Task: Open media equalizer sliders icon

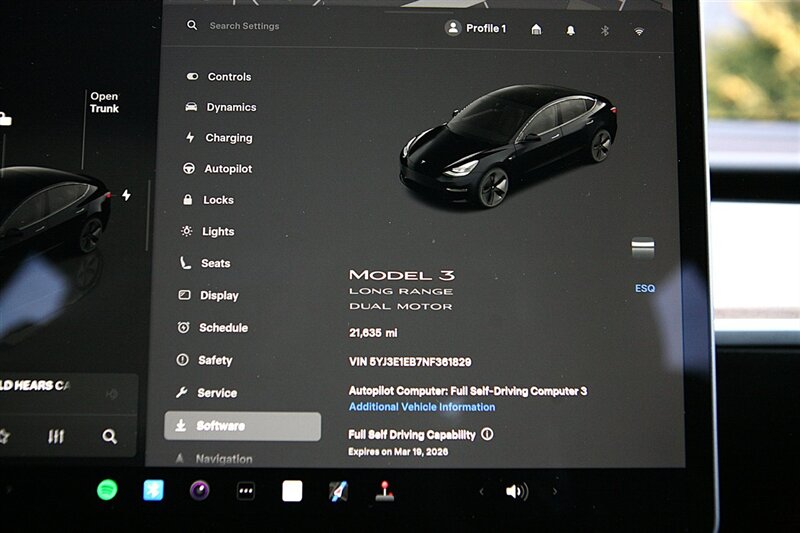Action: point(56,436)
